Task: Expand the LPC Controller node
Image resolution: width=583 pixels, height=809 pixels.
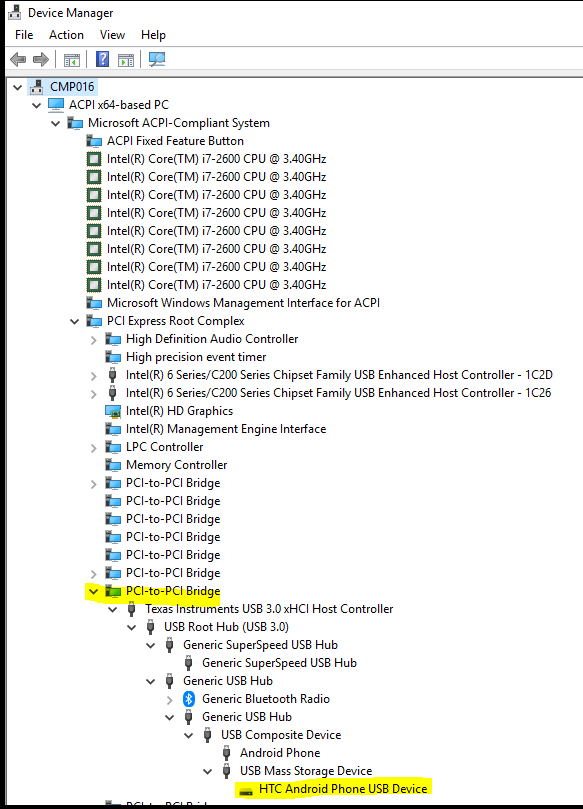Action: (x=93, y=447)
